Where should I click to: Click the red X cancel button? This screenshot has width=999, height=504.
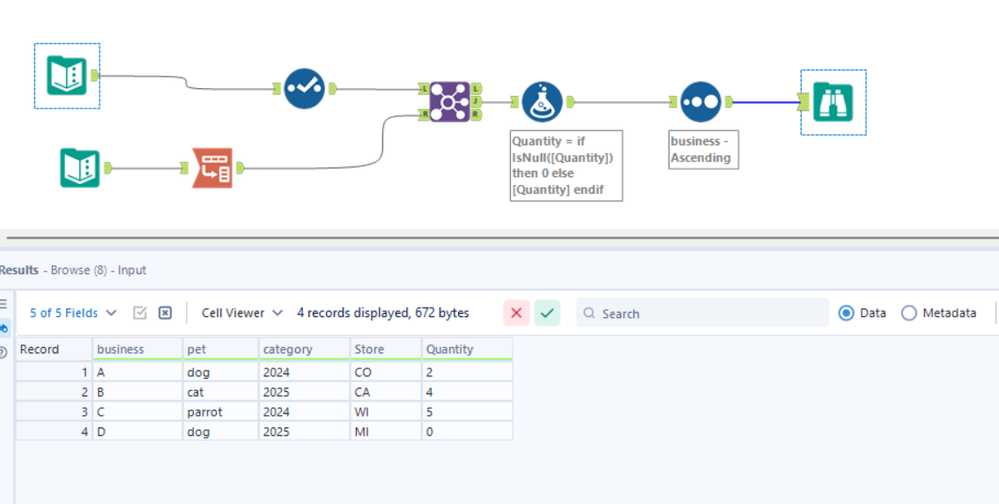(517, 313)
